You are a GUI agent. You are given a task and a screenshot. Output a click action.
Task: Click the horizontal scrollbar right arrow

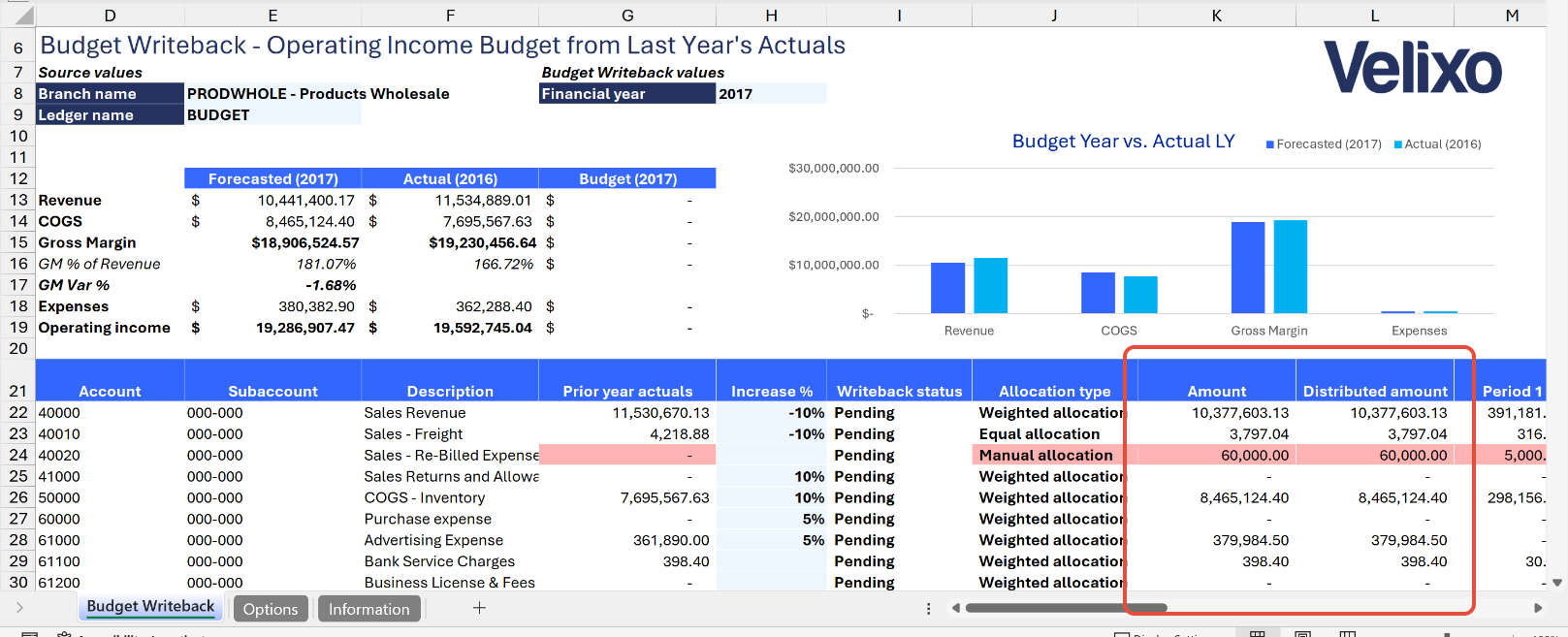1537,608
